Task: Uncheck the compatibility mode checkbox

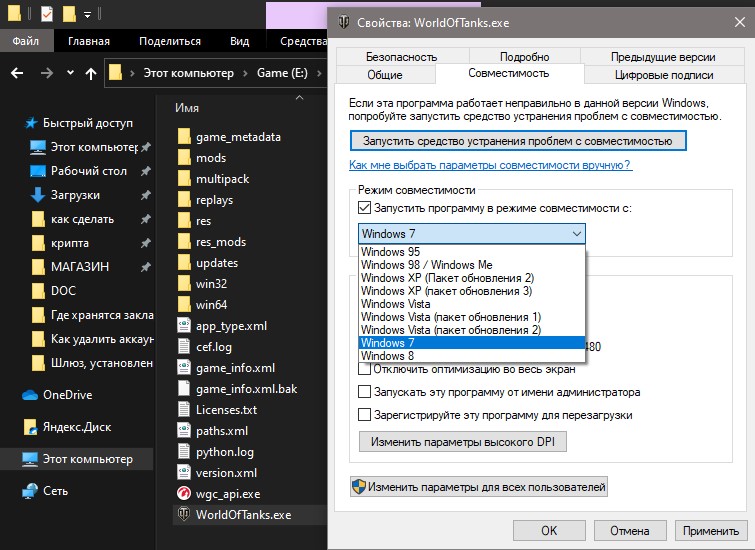Action: click(364, 208)
